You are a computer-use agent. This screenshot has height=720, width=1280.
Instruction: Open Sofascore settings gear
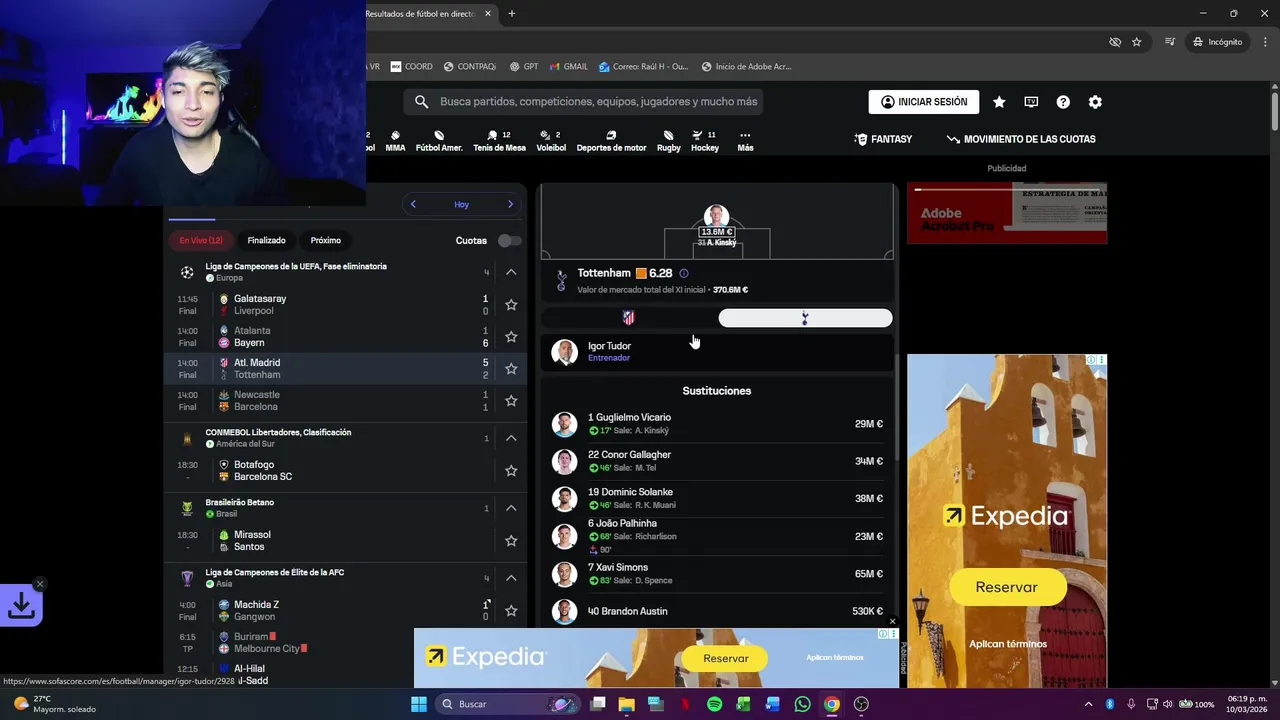coord(1095,102)
